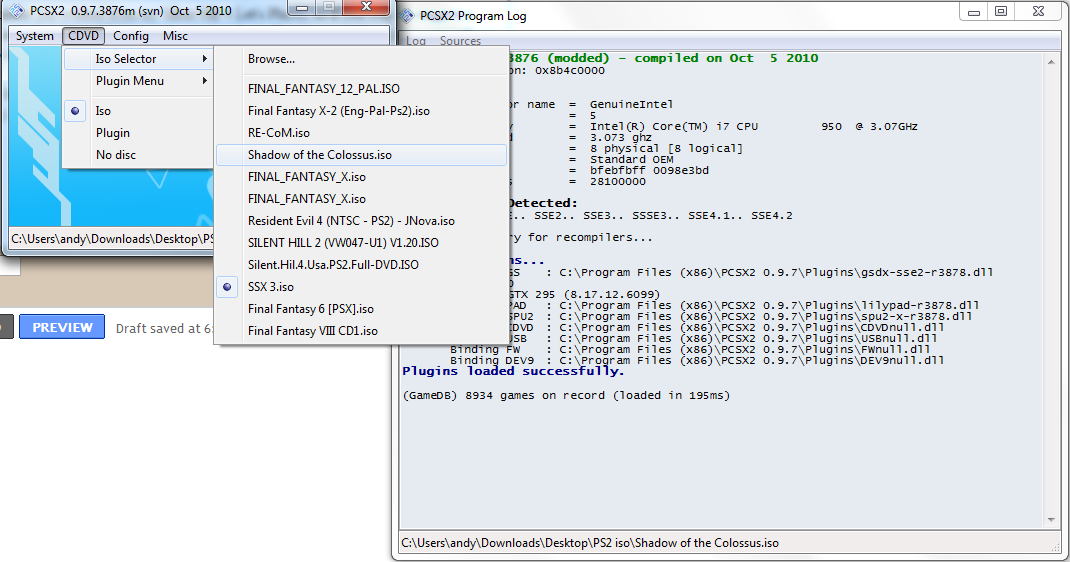This screenshot has width=1070, height=562.
Task: Select the No disc option
Action: [139, 155]
